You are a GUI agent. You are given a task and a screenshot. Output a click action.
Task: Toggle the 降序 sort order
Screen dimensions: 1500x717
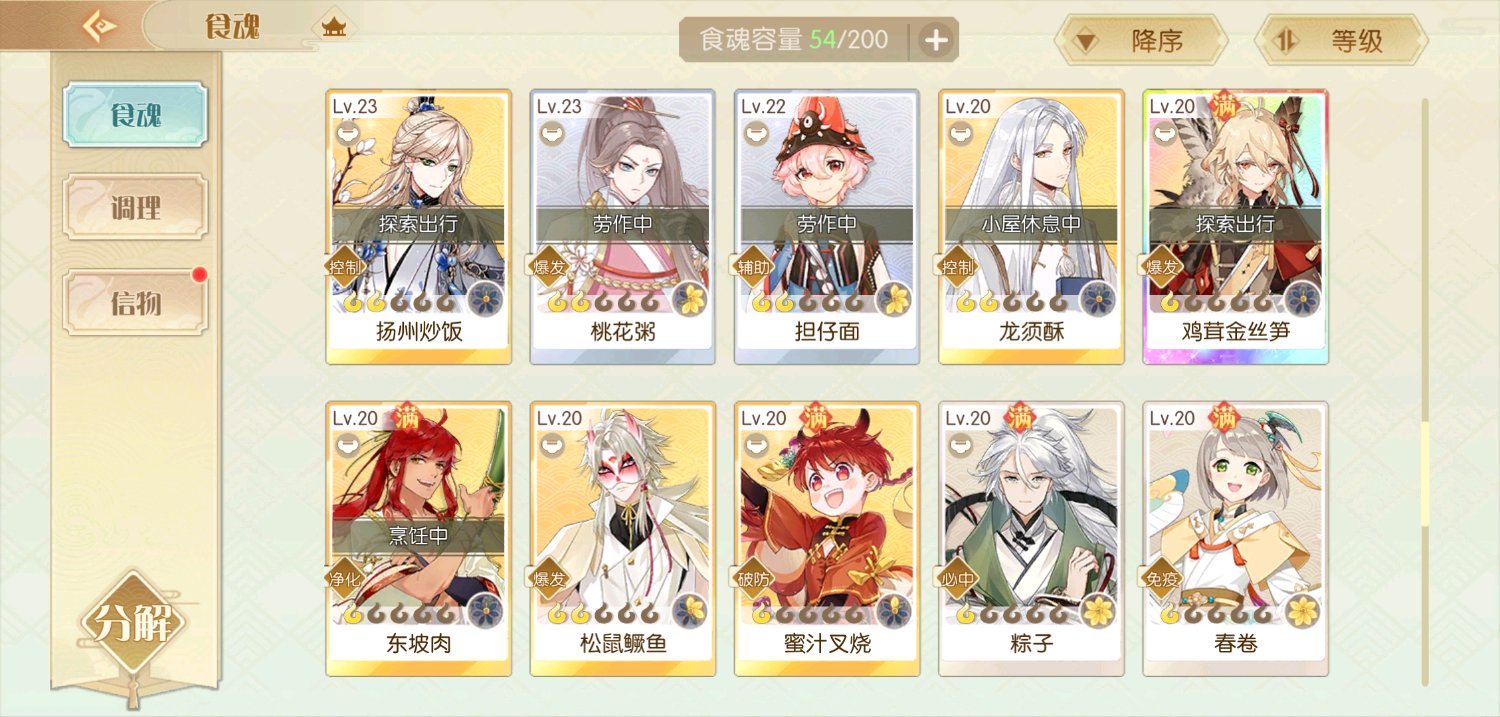point(1142,40)
